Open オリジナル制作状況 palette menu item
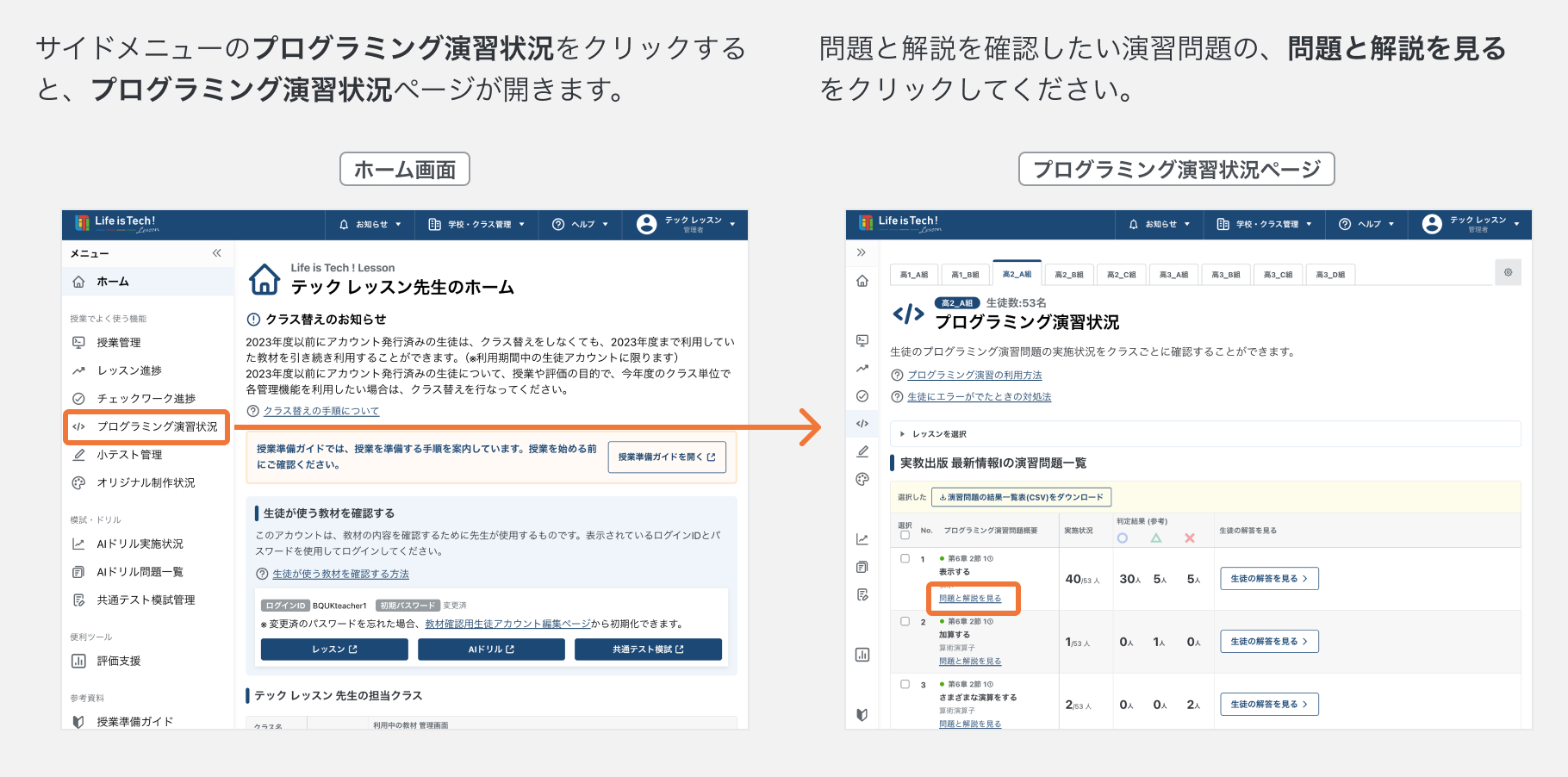Viewport: 1568px width, 777px height. 146,482
